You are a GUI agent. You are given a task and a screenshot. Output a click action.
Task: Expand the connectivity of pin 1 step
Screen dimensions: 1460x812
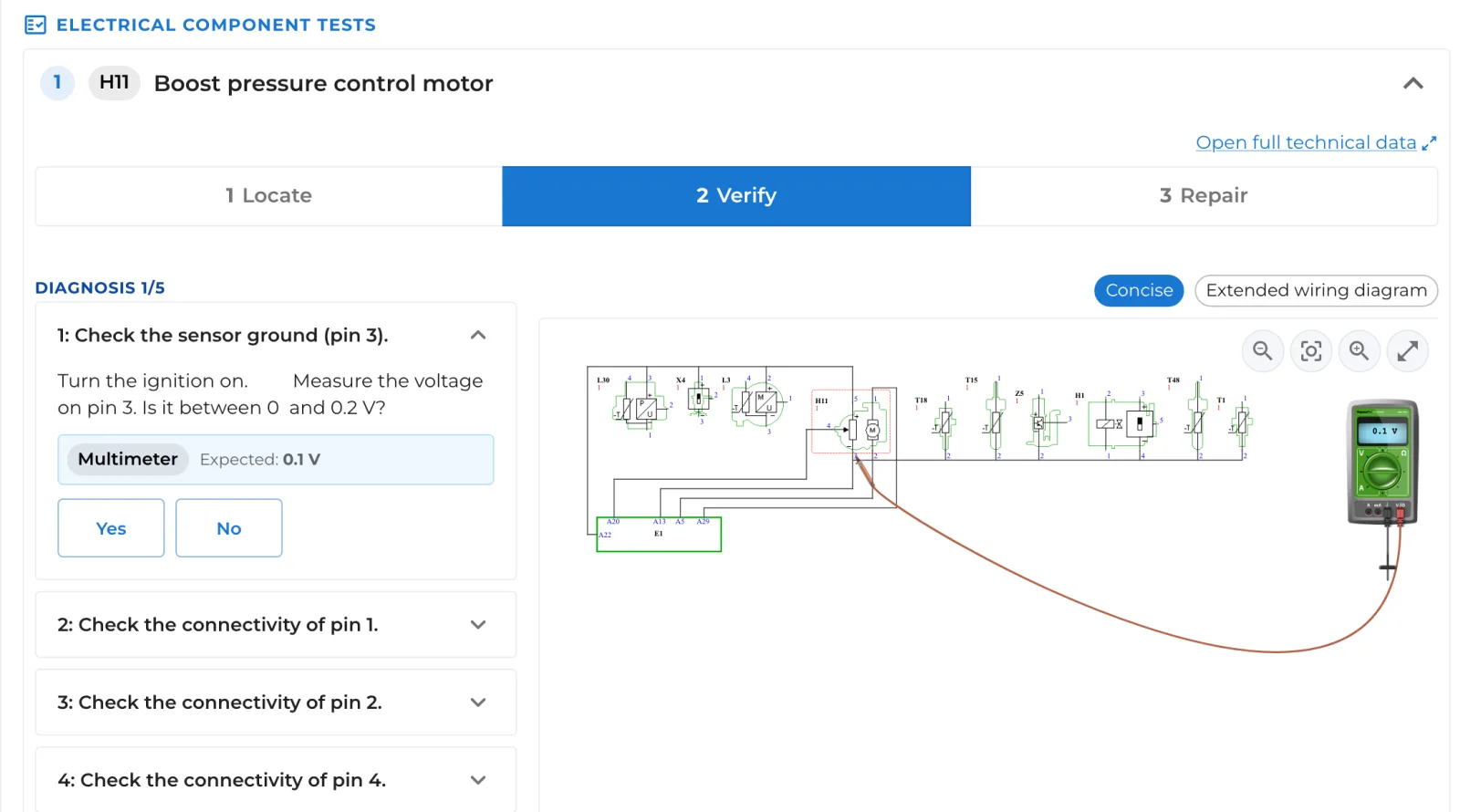point(478,625)
